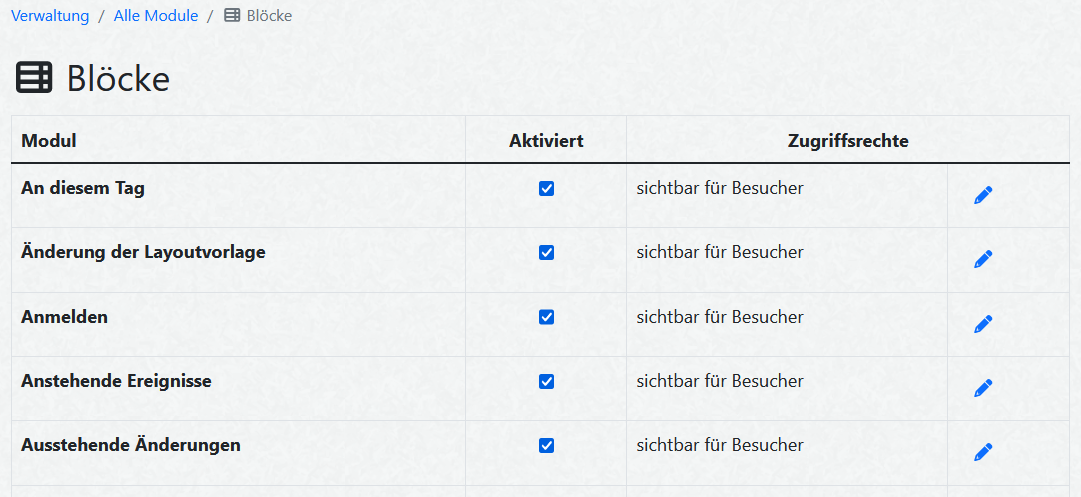This screenshot has width=1081, height=497.
Task: Click Anmelden's sichtbar für Besucher text
Action: click(720, 317)
